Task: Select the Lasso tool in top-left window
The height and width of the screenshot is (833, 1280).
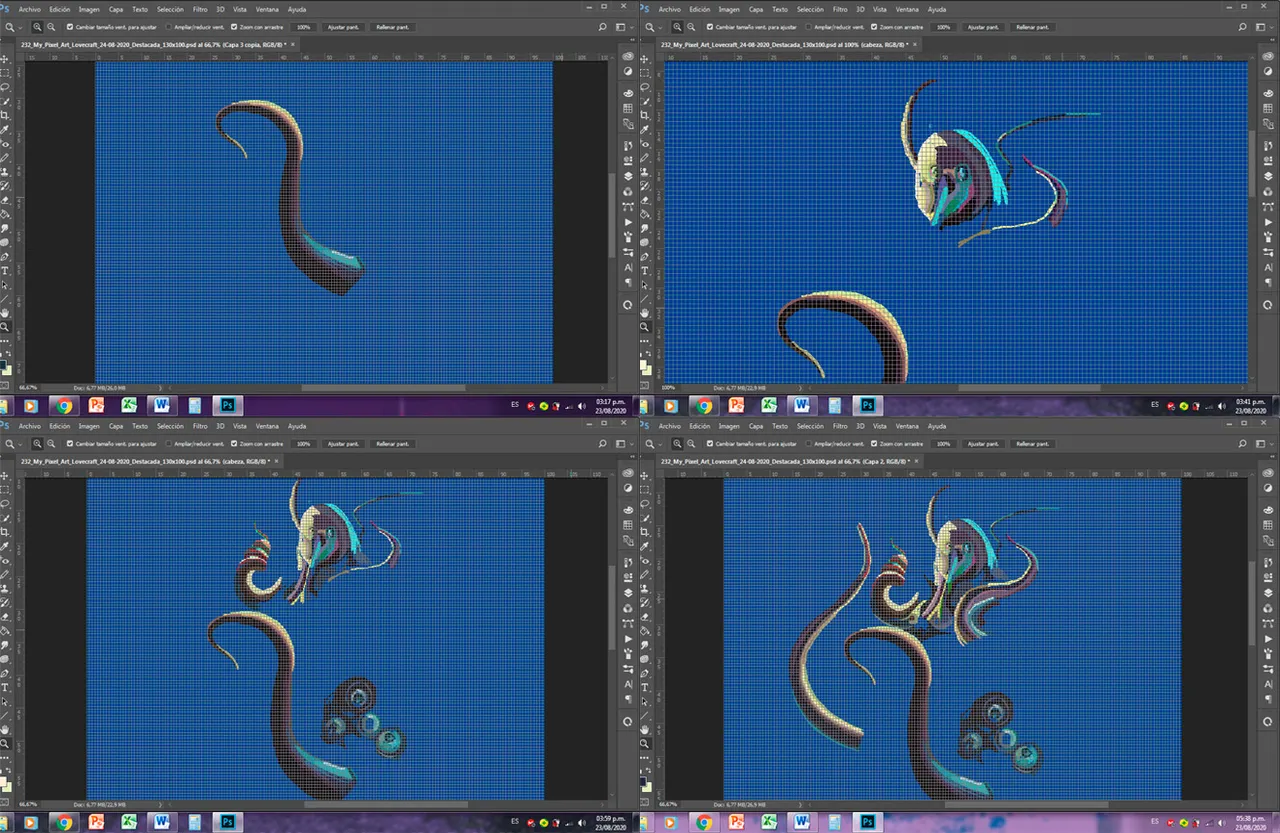Action: point(5,87)
